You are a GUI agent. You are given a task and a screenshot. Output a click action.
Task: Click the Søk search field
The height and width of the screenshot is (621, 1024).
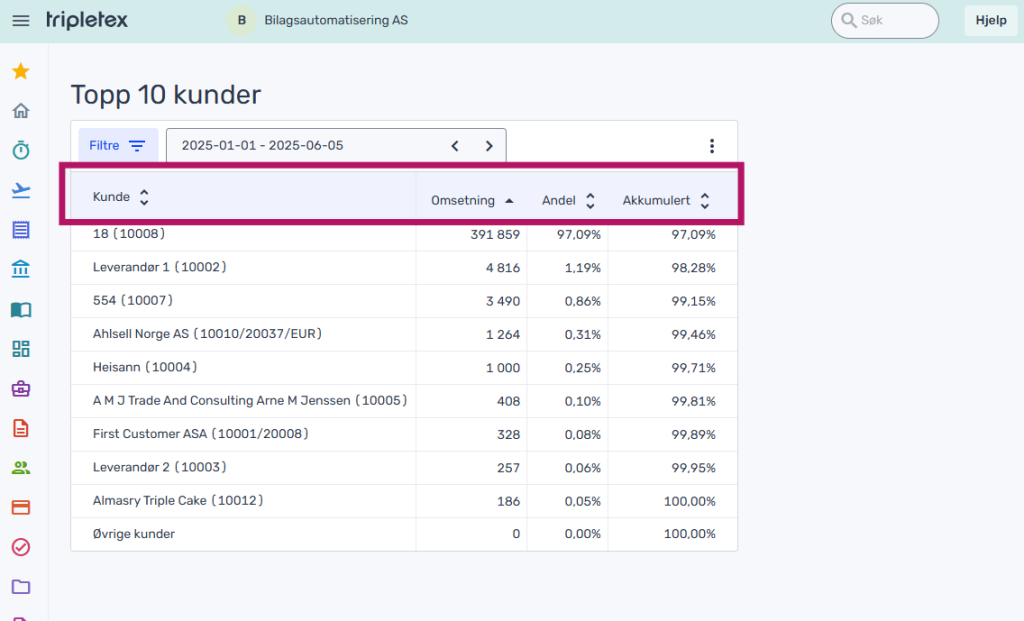pyautogui.click(x=885, y=20)
